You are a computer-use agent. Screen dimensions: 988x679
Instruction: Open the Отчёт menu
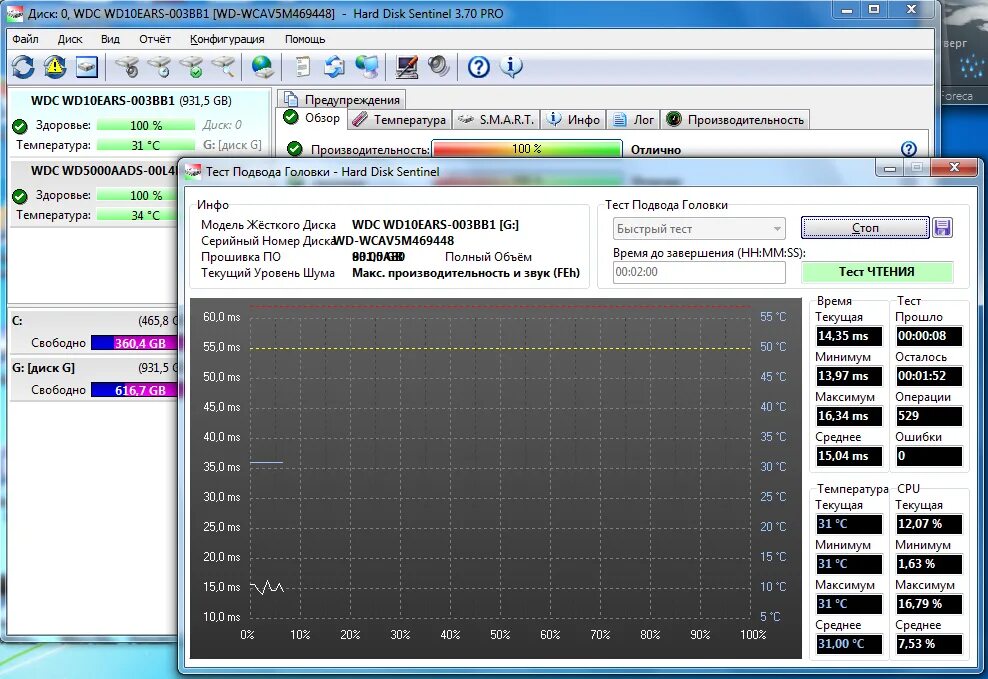click(x=155, y=39)
